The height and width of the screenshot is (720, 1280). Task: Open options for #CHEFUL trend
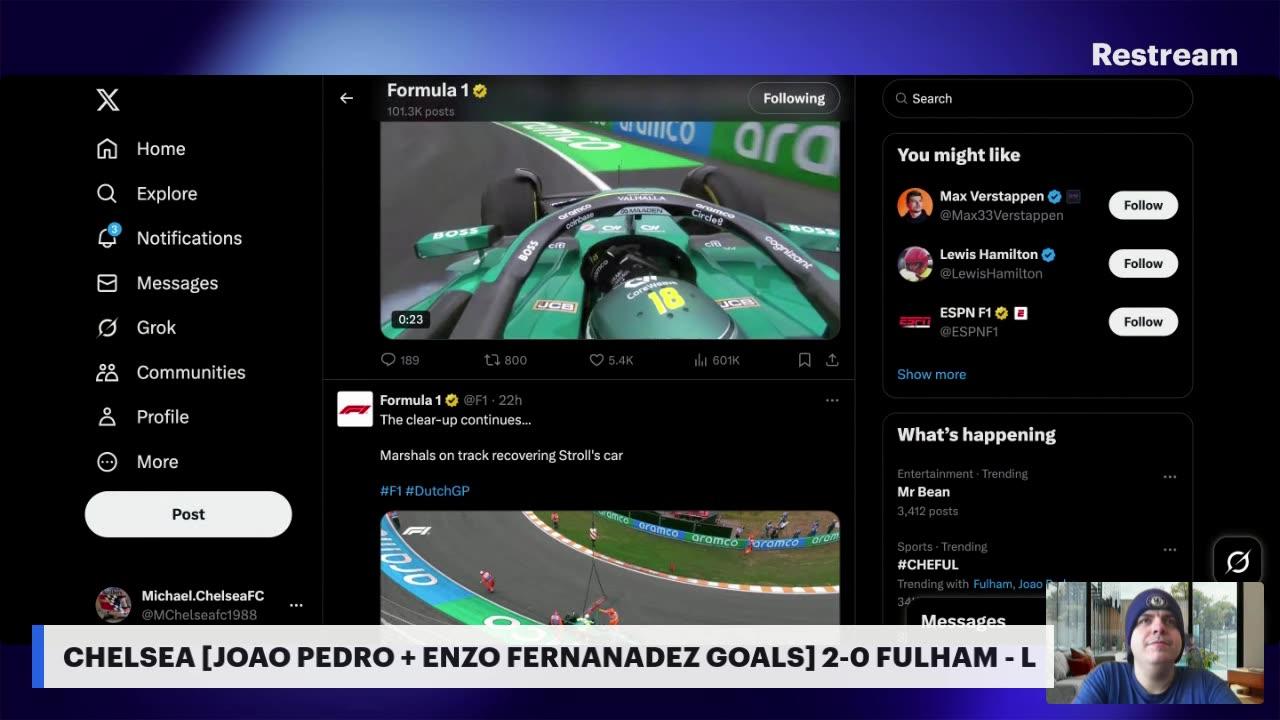coord(1170,550)
